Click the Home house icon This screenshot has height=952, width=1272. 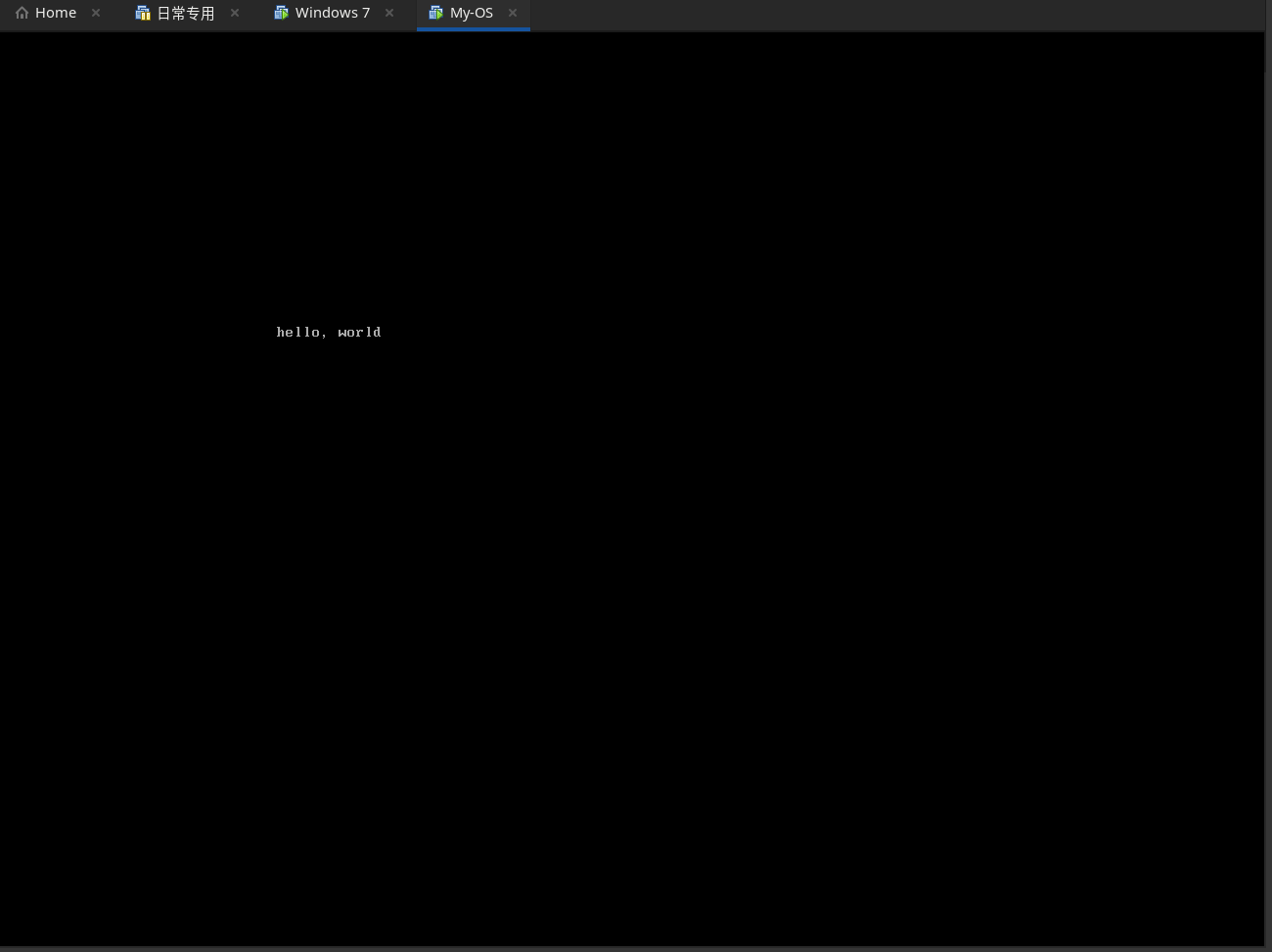[22, 13]
